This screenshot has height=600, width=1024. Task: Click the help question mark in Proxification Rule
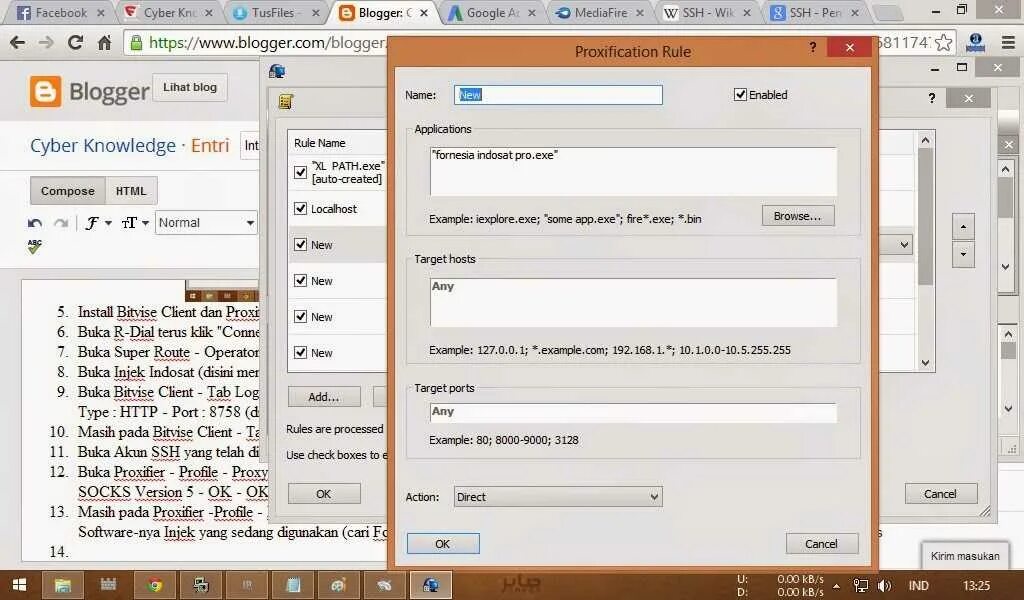[x=812, y=48]
